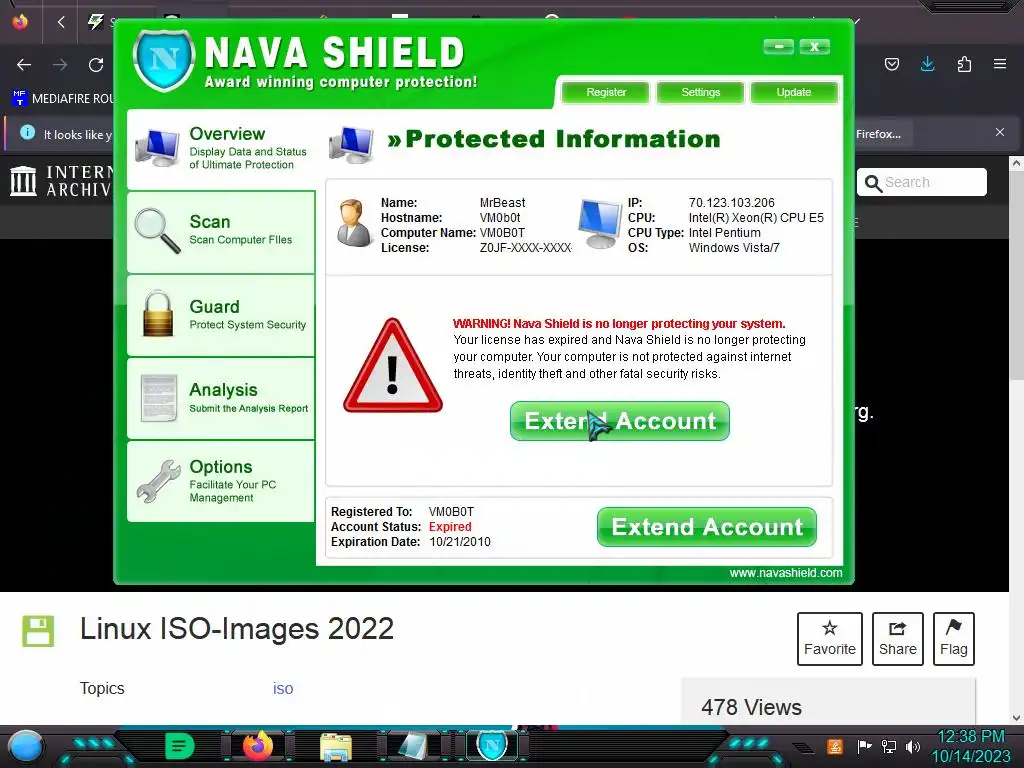
Task: Open the www.navashield.com link
Action: tap(786, 573)
